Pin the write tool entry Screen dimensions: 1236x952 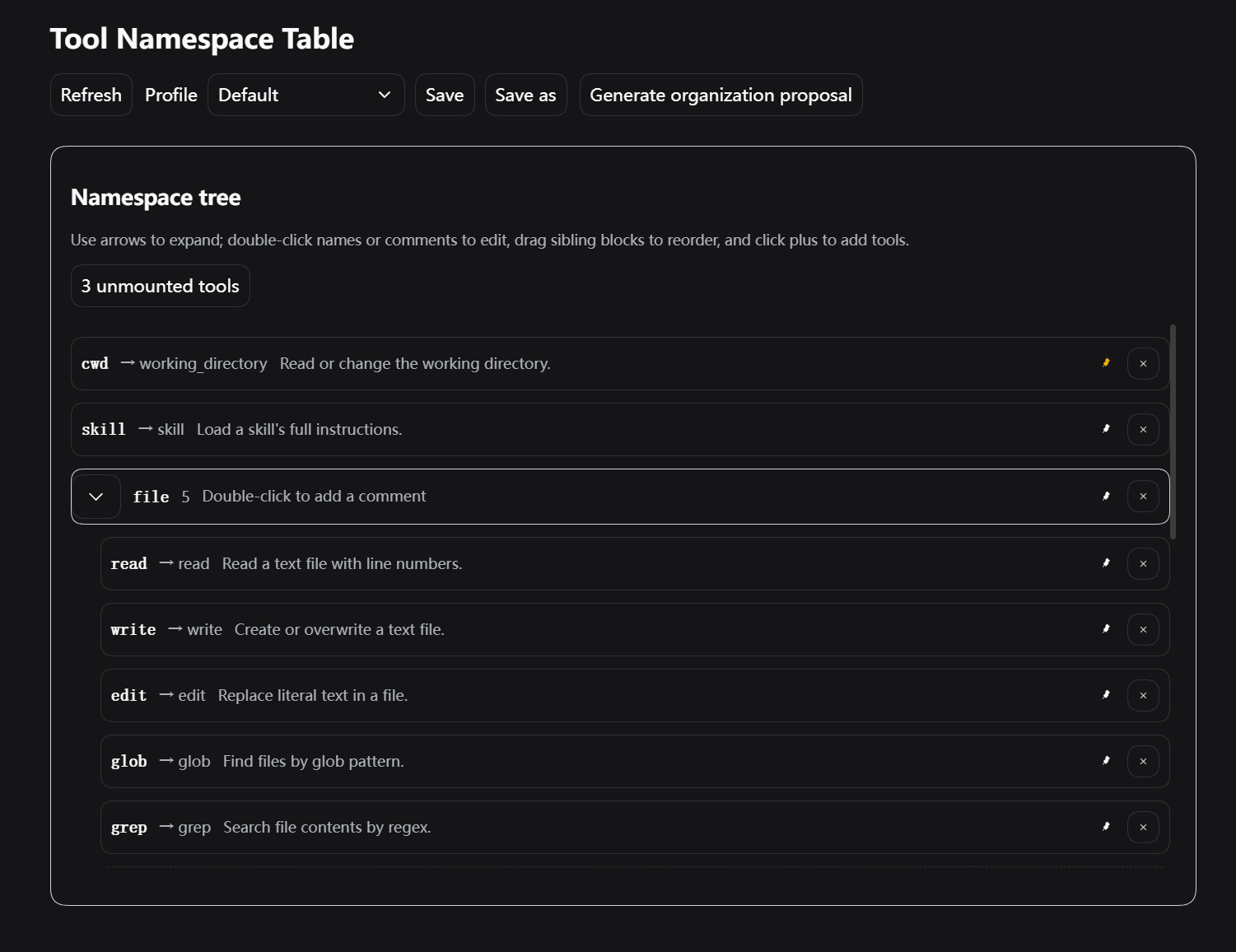1106,629
